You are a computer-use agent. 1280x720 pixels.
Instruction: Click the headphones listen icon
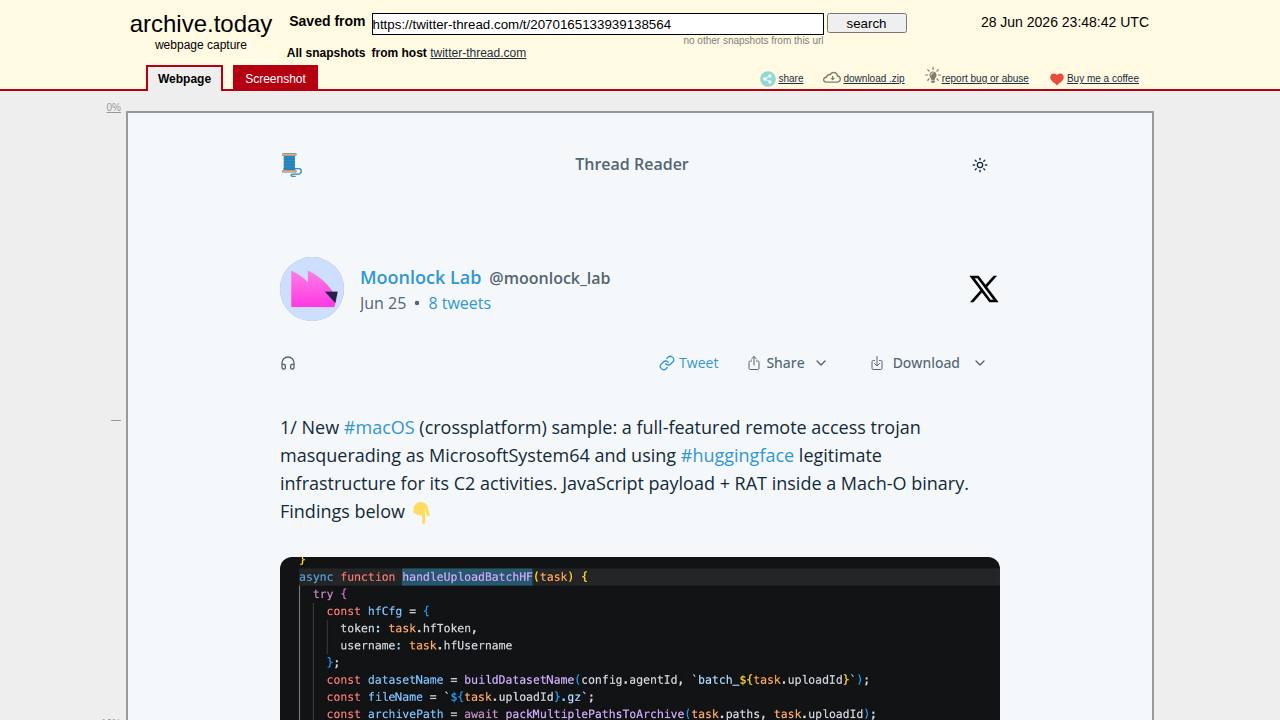click(x=288, y=363)
